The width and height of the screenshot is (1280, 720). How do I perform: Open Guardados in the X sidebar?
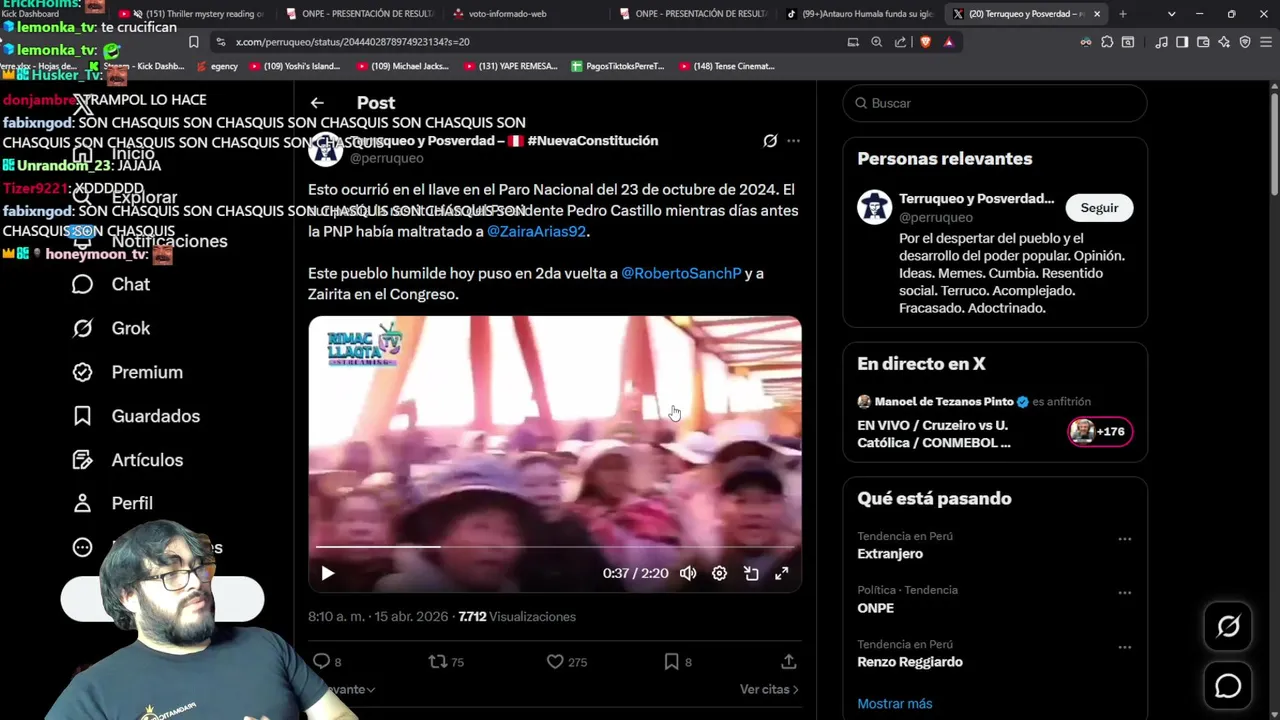136,416
